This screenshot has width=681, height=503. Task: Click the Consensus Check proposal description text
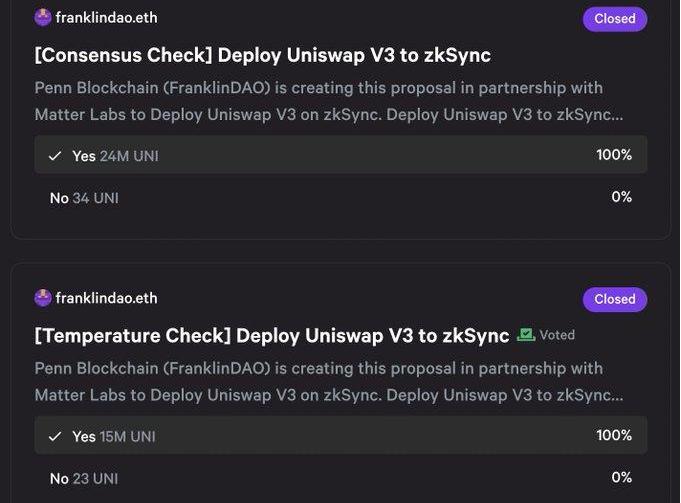coord(328,101)
